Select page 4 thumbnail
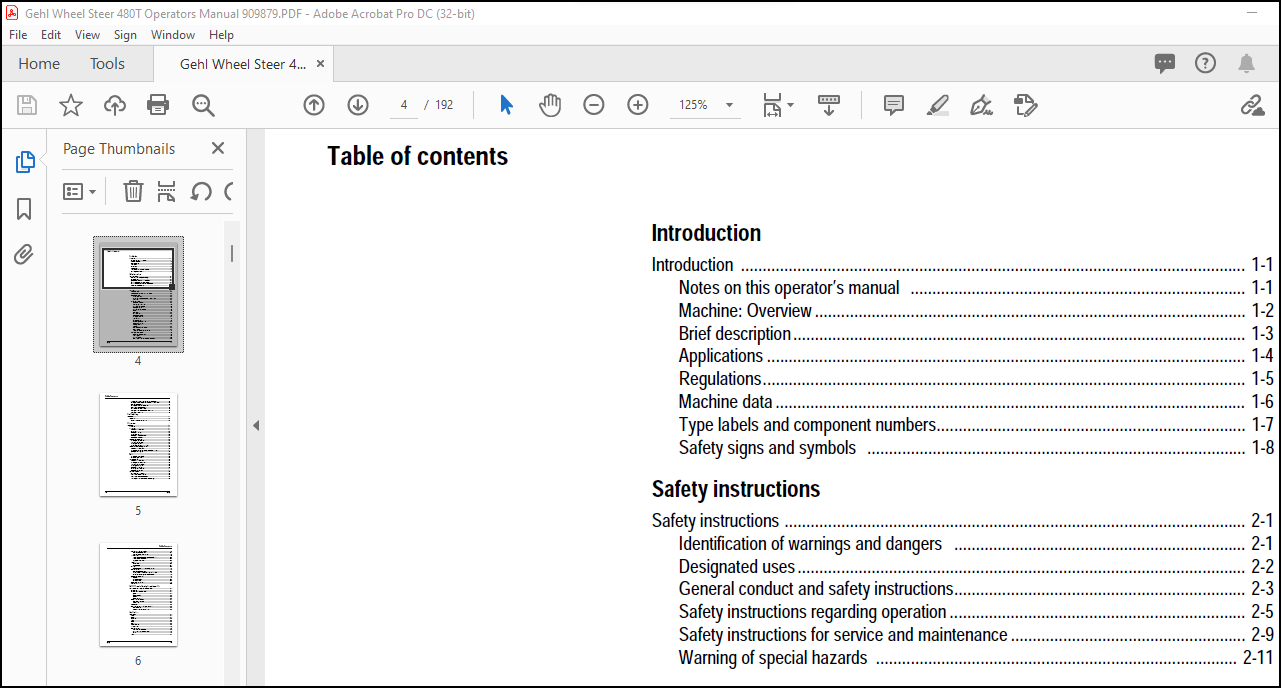The width and height of the screenshot is (1281, 688). [x=138, y=294]
